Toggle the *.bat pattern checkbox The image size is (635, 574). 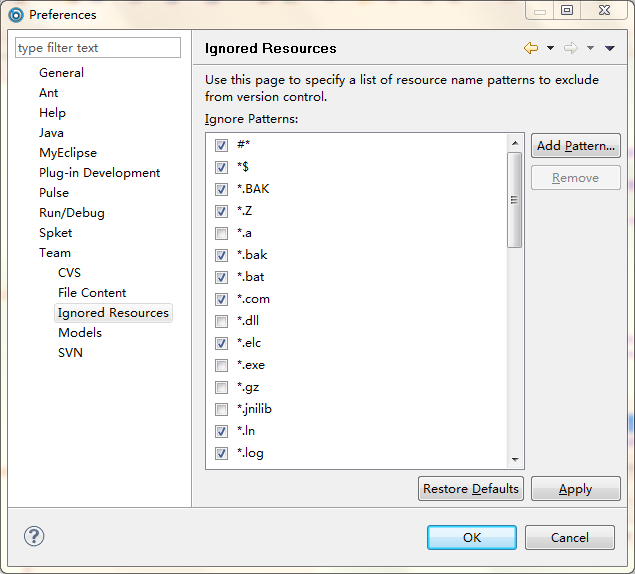(x=221, y=277)
